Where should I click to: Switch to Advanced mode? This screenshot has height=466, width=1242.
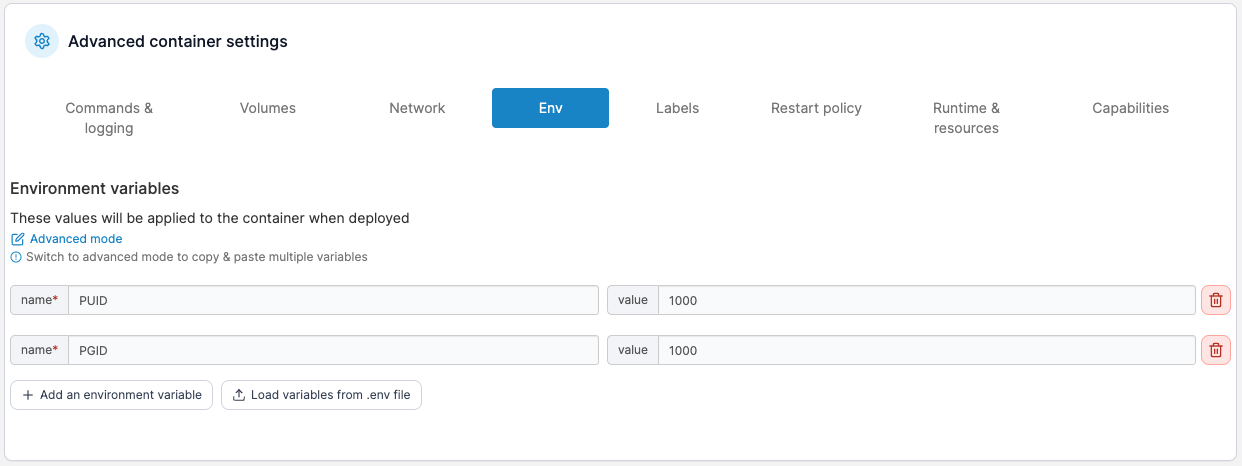76,239
